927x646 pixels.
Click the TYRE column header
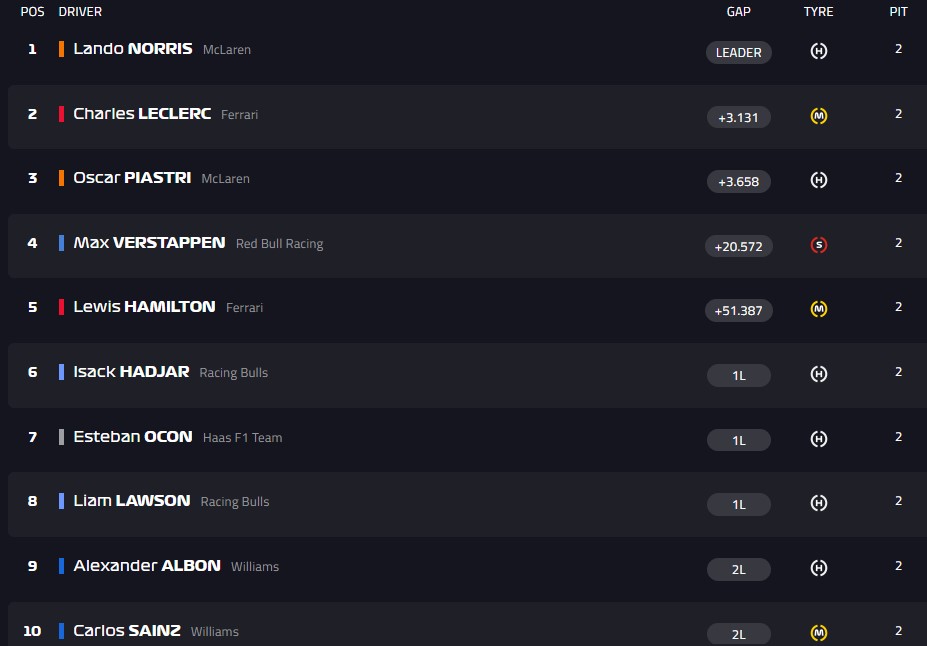pyautogui.click(x=818, y=12)
